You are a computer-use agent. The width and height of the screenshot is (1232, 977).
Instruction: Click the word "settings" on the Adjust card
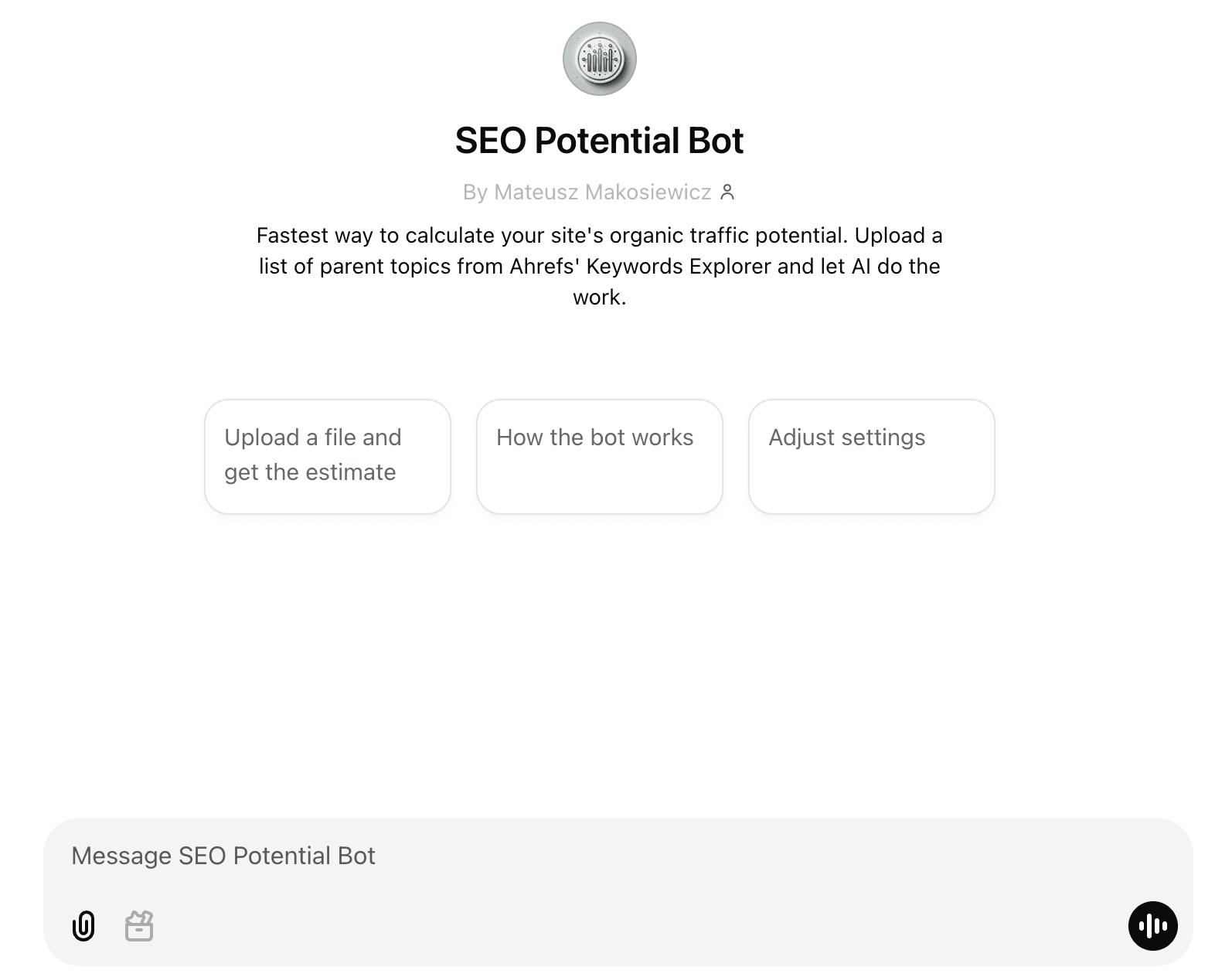[883, 437]
